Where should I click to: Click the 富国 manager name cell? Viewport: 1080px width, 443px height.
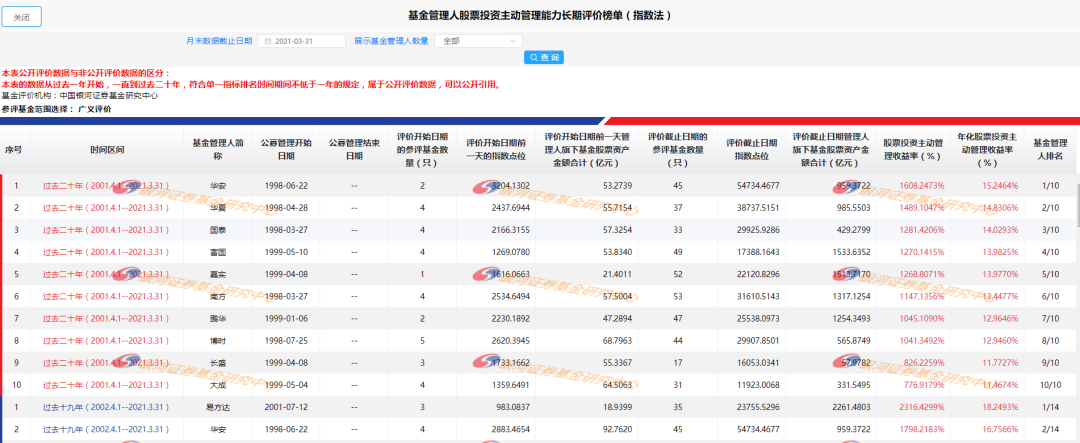pos(218,252)
